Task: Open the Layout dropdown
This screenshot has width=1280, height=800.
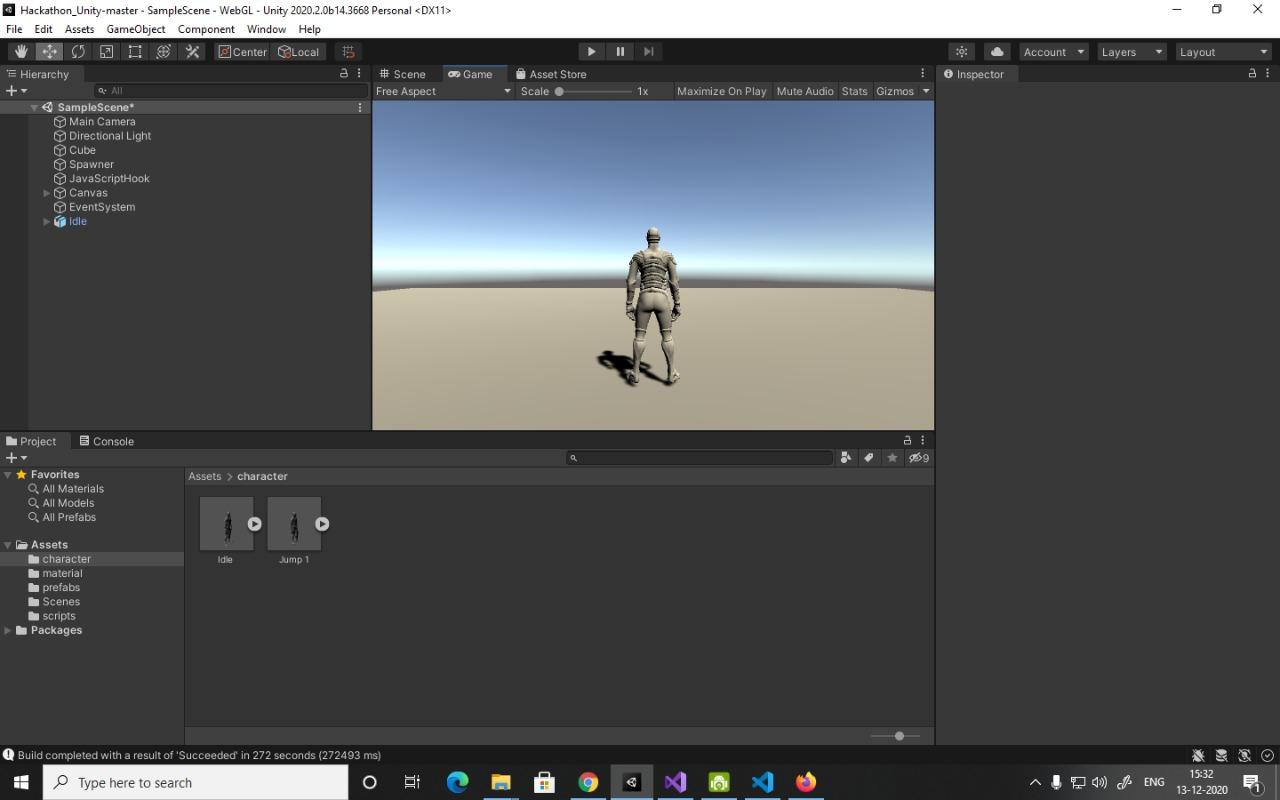Action: tap(1223, 52)
